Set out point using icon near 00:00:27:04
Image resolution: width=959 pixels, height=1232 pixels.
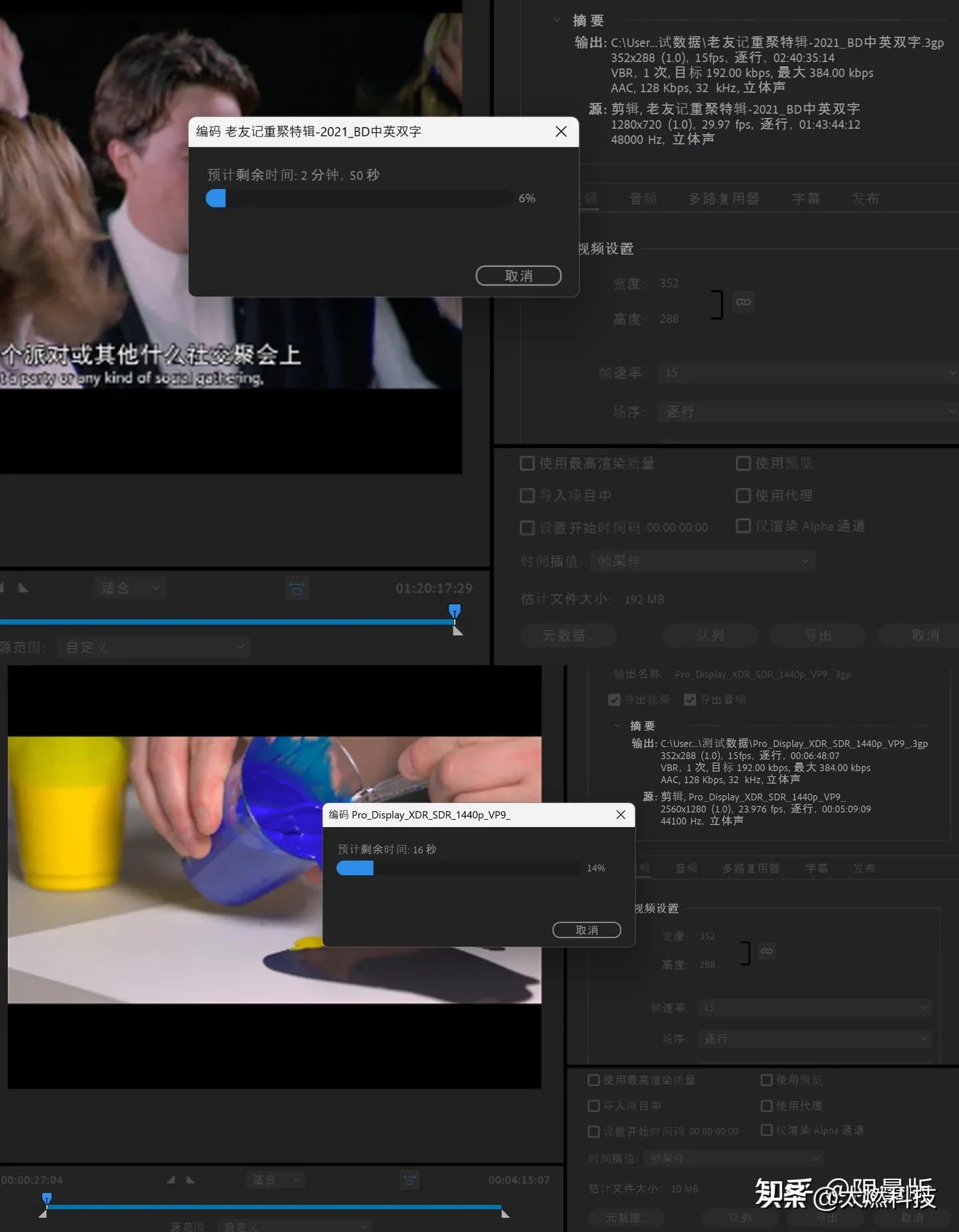[190, 1179]
